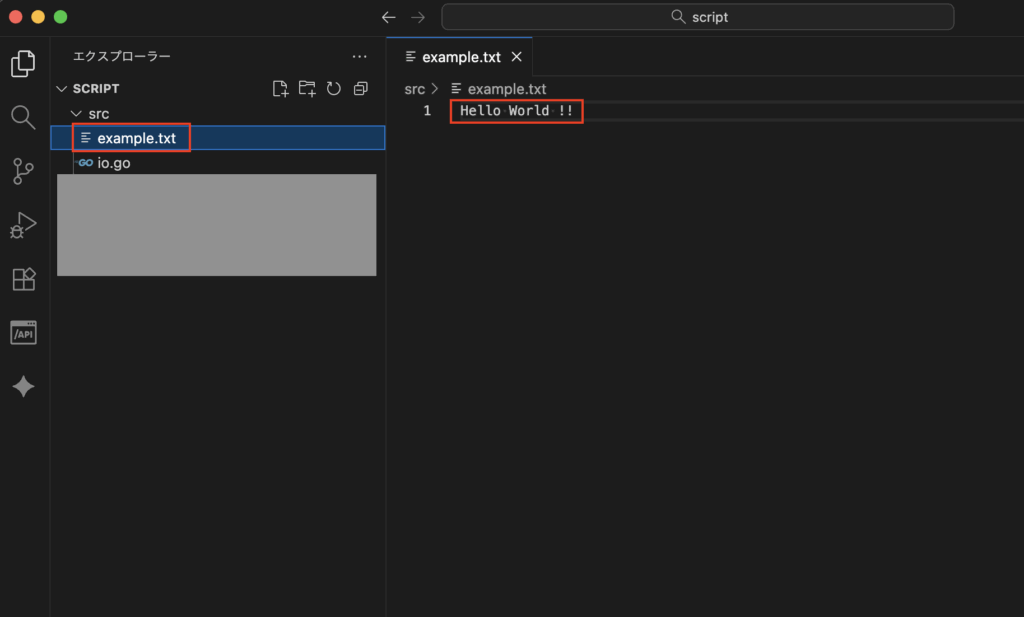The height and width of the screenshot is (617, 1024).
Task: Open explorer more actions ellipsis menu
Action: [360, 57]
